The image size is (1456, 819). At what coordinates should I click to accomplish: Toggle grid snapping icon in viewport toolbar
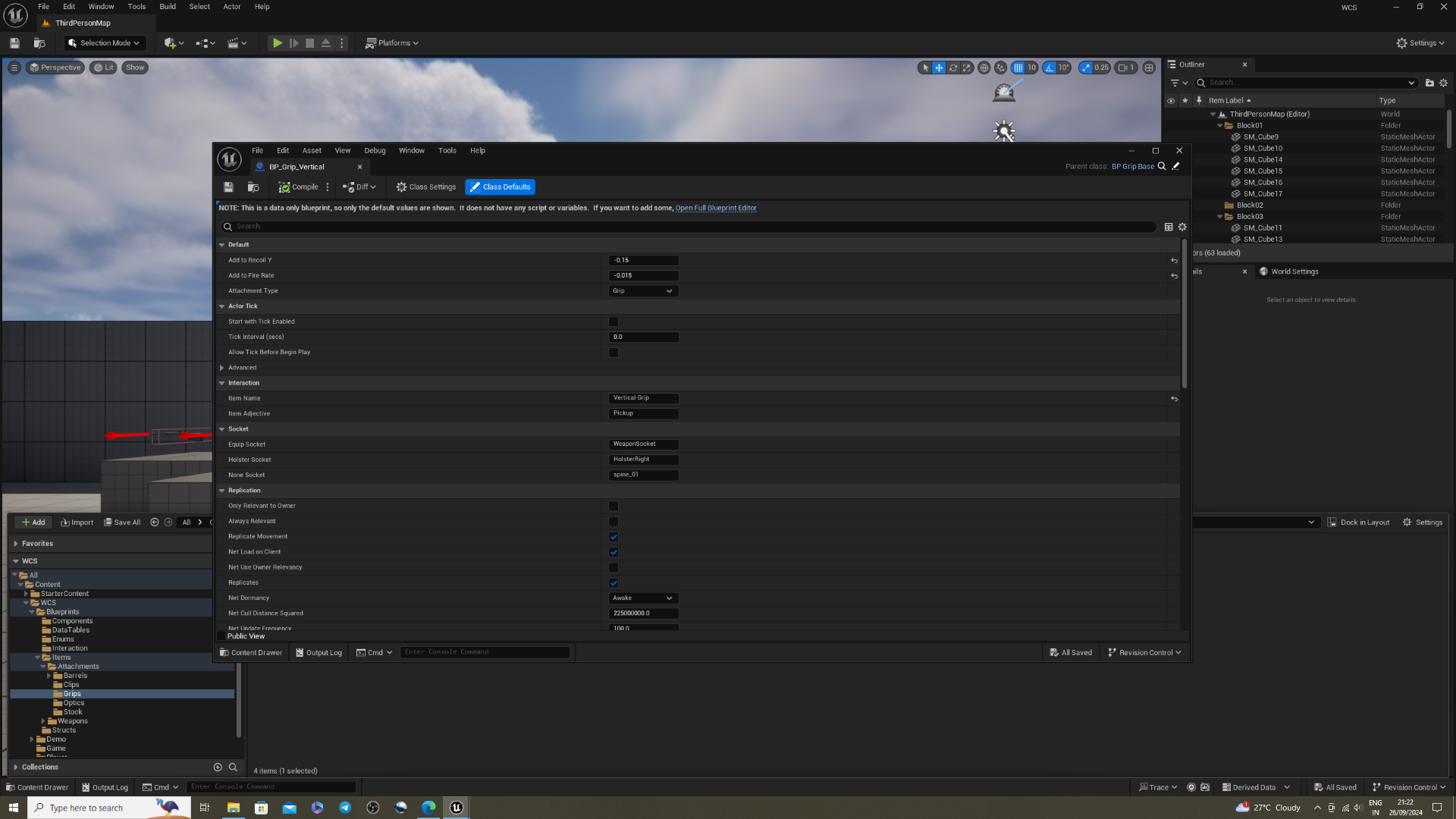[x=1018, y=67]
